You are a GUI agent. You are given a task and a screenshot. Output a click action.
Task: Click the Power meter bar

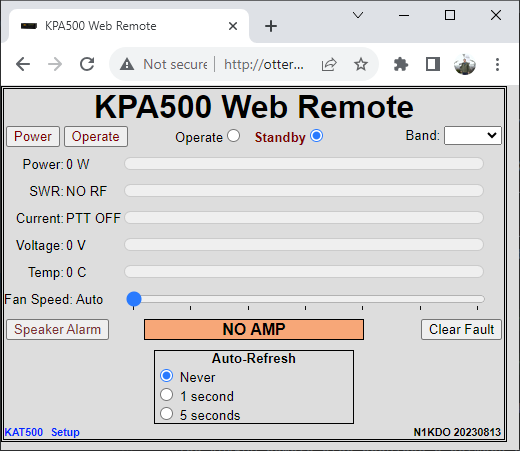point(304,164)
